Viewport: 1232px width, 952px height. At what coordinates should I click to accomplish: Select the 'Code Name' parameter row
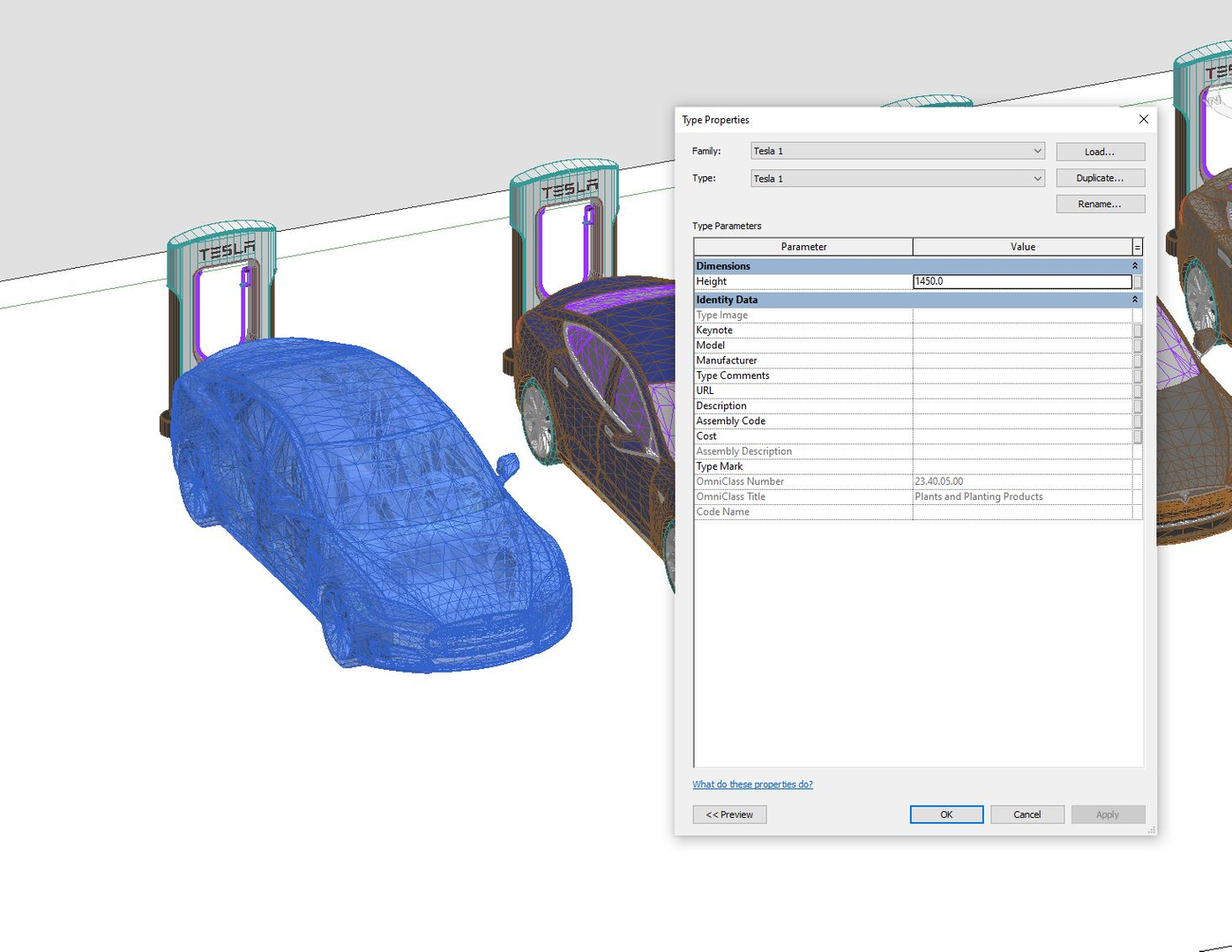(918, 512)
